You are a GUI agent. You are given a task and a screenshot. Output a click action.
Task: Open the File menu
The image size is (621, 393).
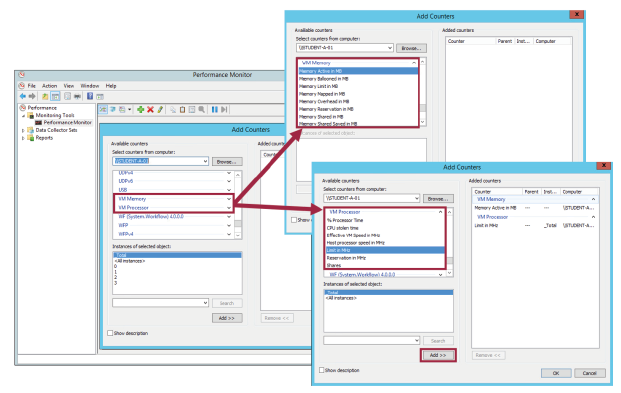tap(32, 86)
